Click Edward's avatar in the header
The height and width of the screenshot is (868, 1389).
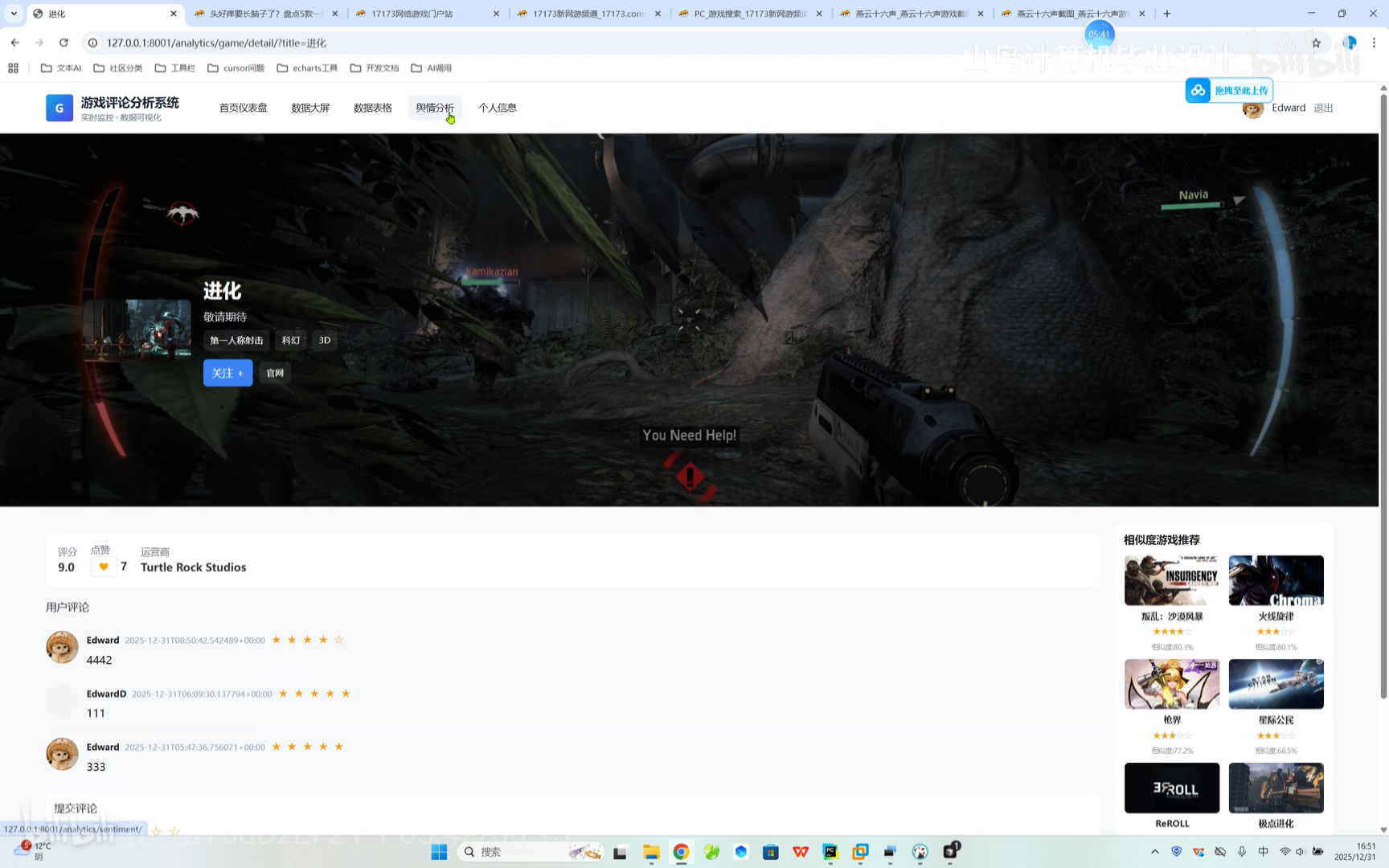click(1252, 109)
